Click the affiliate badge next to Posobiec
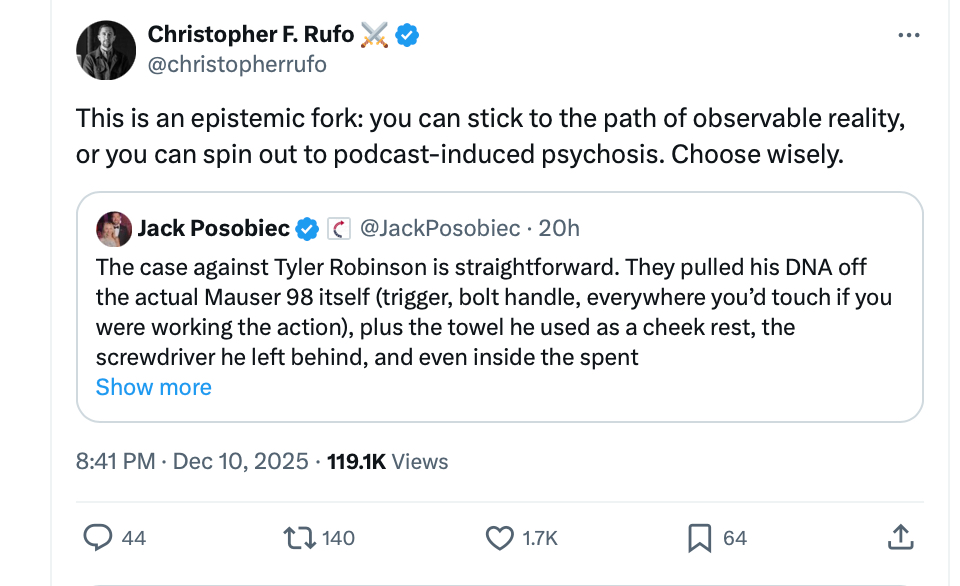The image size is (960, 586). click(x=338, y=229)
